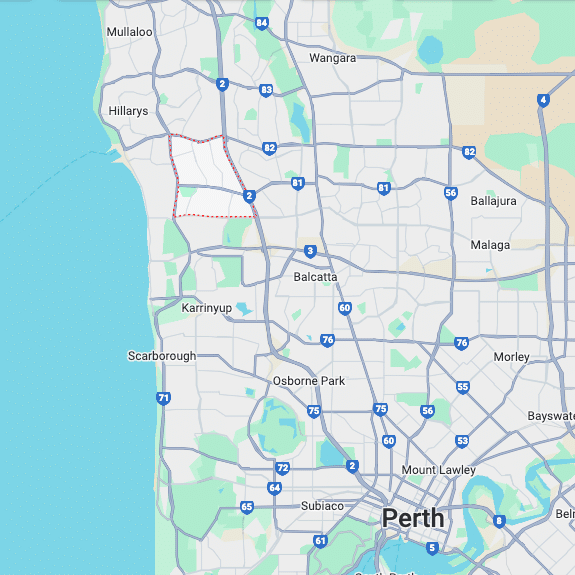The image size is (575, 575).
Task: Select route 2 shield right of route 72
Action: (352, 466)
